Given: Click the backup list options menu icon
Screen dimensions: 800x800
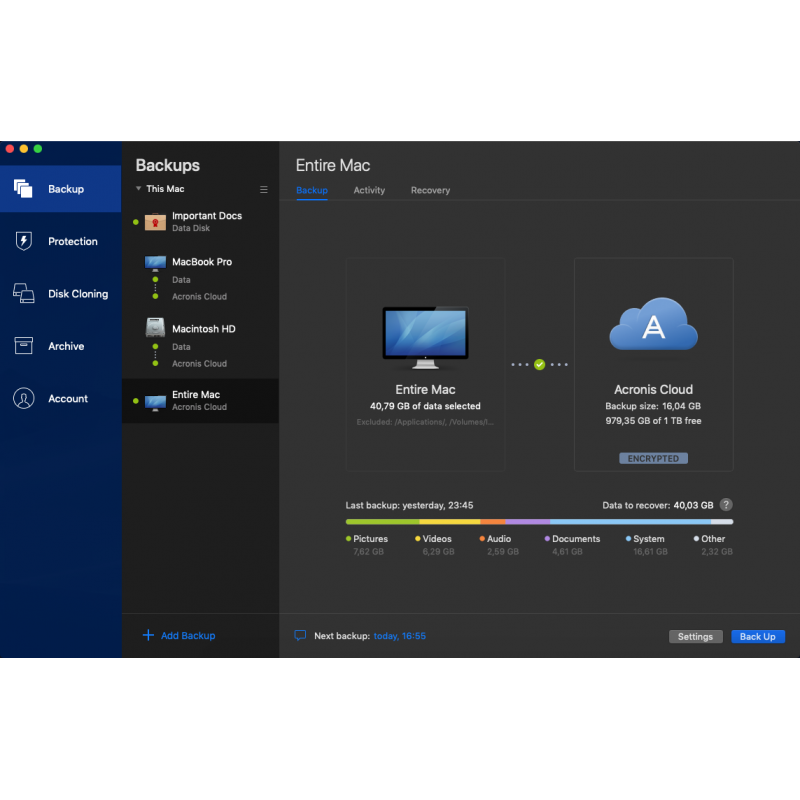Looking at the screenshot, I should pyautogui.click(x=264, y=189).
